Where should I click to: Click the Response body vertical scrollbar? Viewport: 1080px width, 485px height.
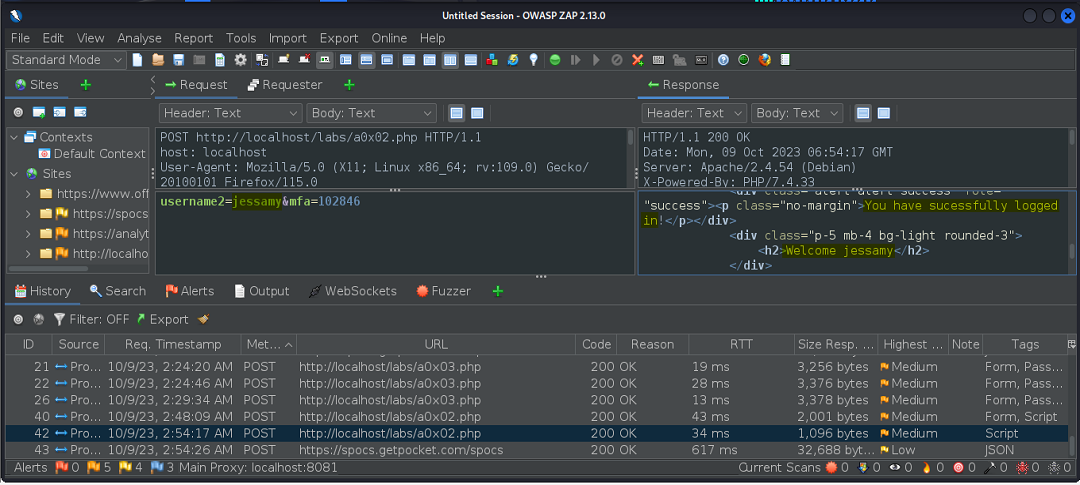coord(1071,249)
